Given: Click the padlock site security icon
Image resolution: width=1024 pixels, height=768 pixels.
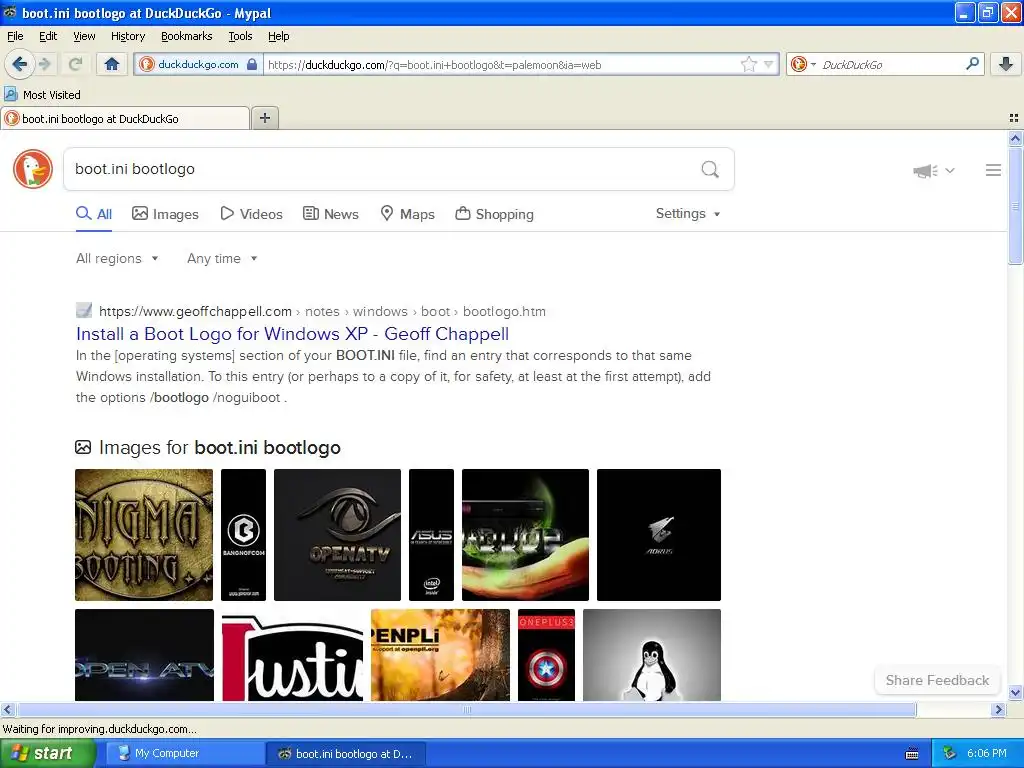Looking at the screenshot, I should (x=252, y=64).
